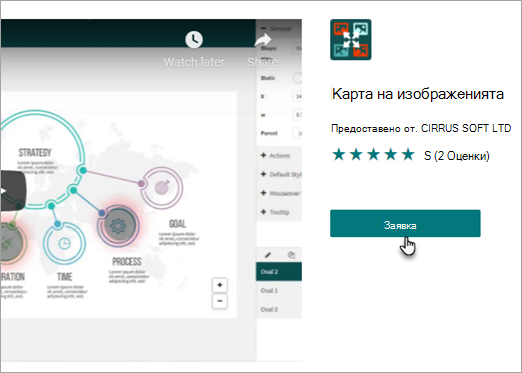Zoom in with the plus button
522x373 pixels.
pyautogui.click(x=220, y=285)
